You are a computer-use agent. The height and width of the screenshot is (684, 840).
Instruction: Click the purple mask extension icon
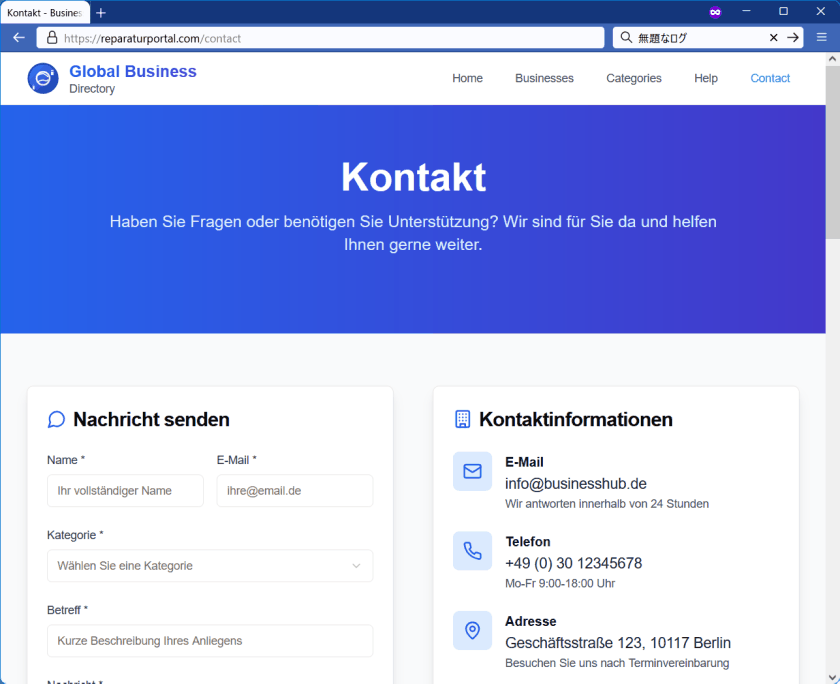click(715, 12)
